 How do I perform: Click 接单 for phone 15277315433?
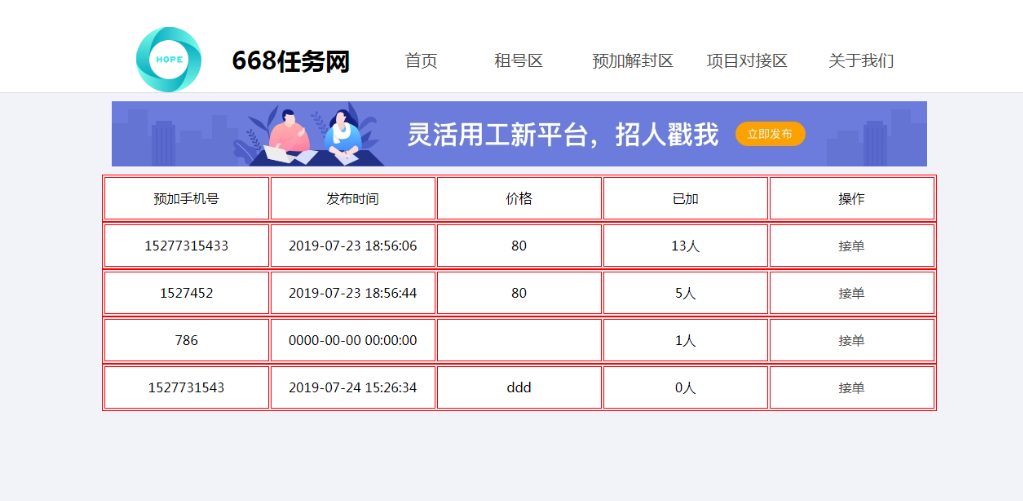click(x=851, y=246)
